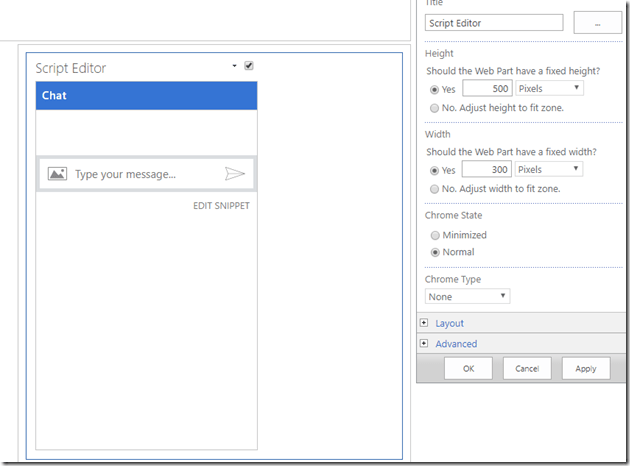This screenshot has height=466, width=630.
Task: Open the height Pixels unit dropdown
Action: 549,88
